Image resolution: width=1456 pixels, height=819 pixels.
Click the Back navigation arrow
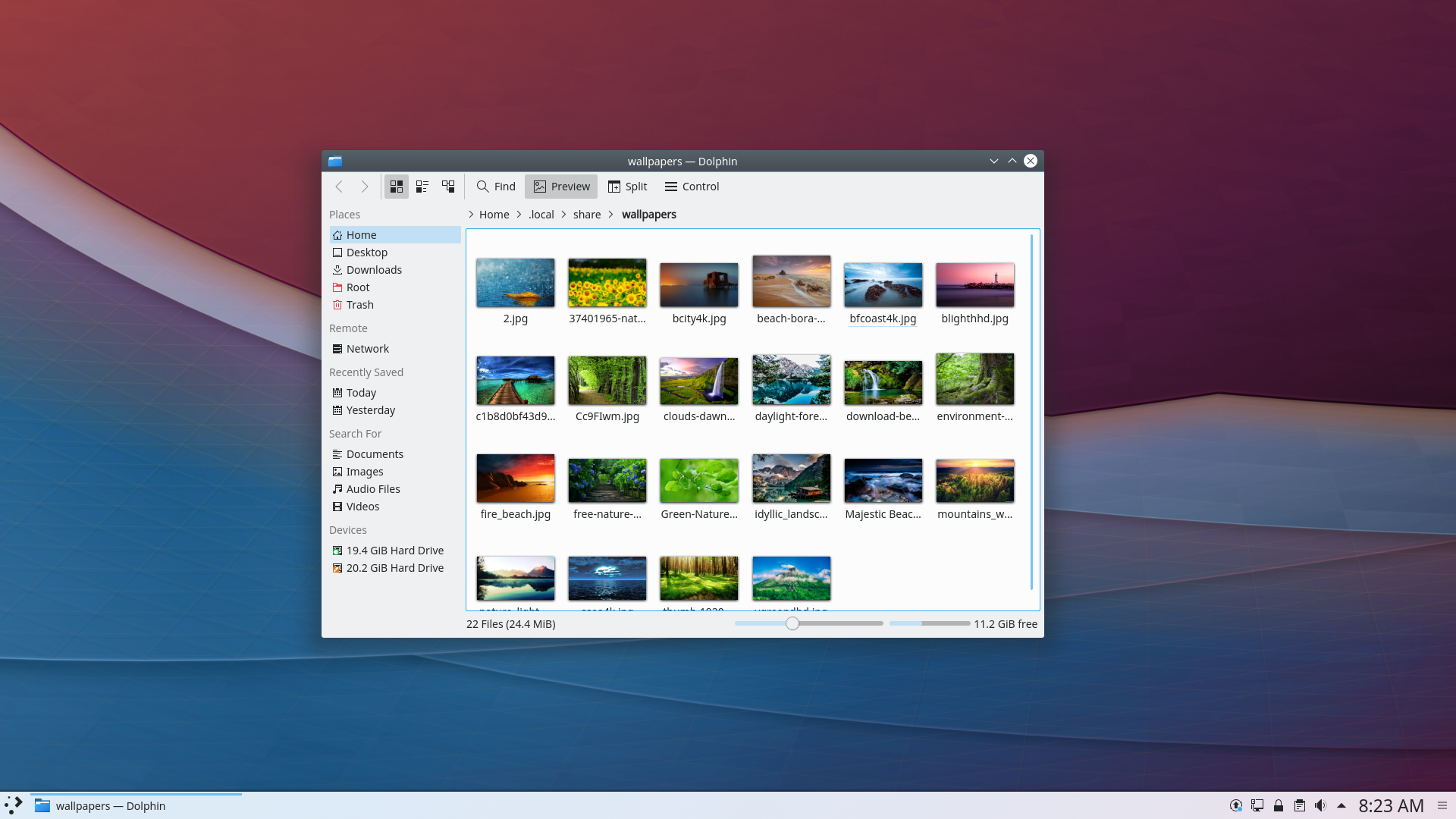click(339, 187)
